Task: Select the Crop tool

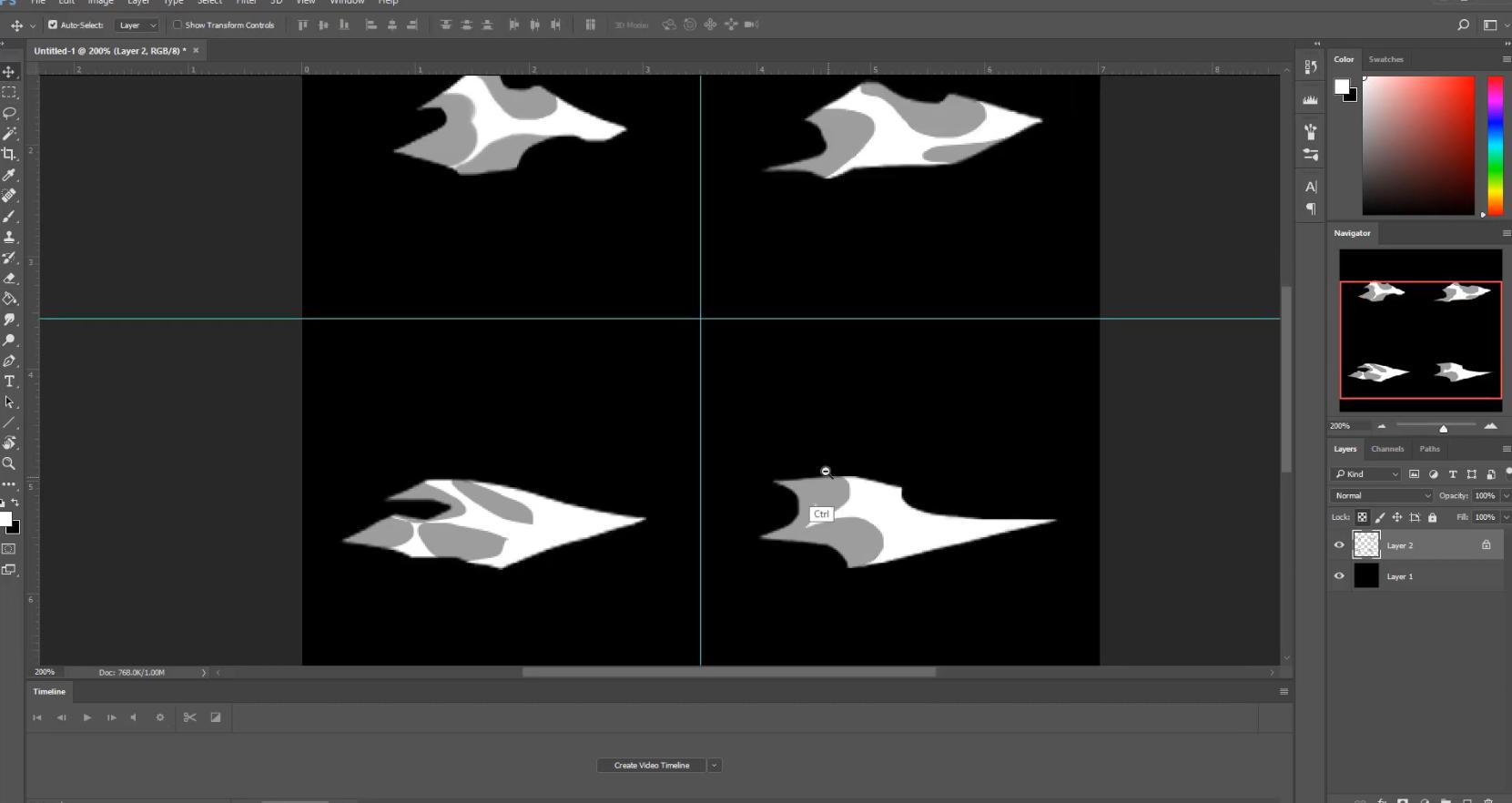Action: (9, 154)
